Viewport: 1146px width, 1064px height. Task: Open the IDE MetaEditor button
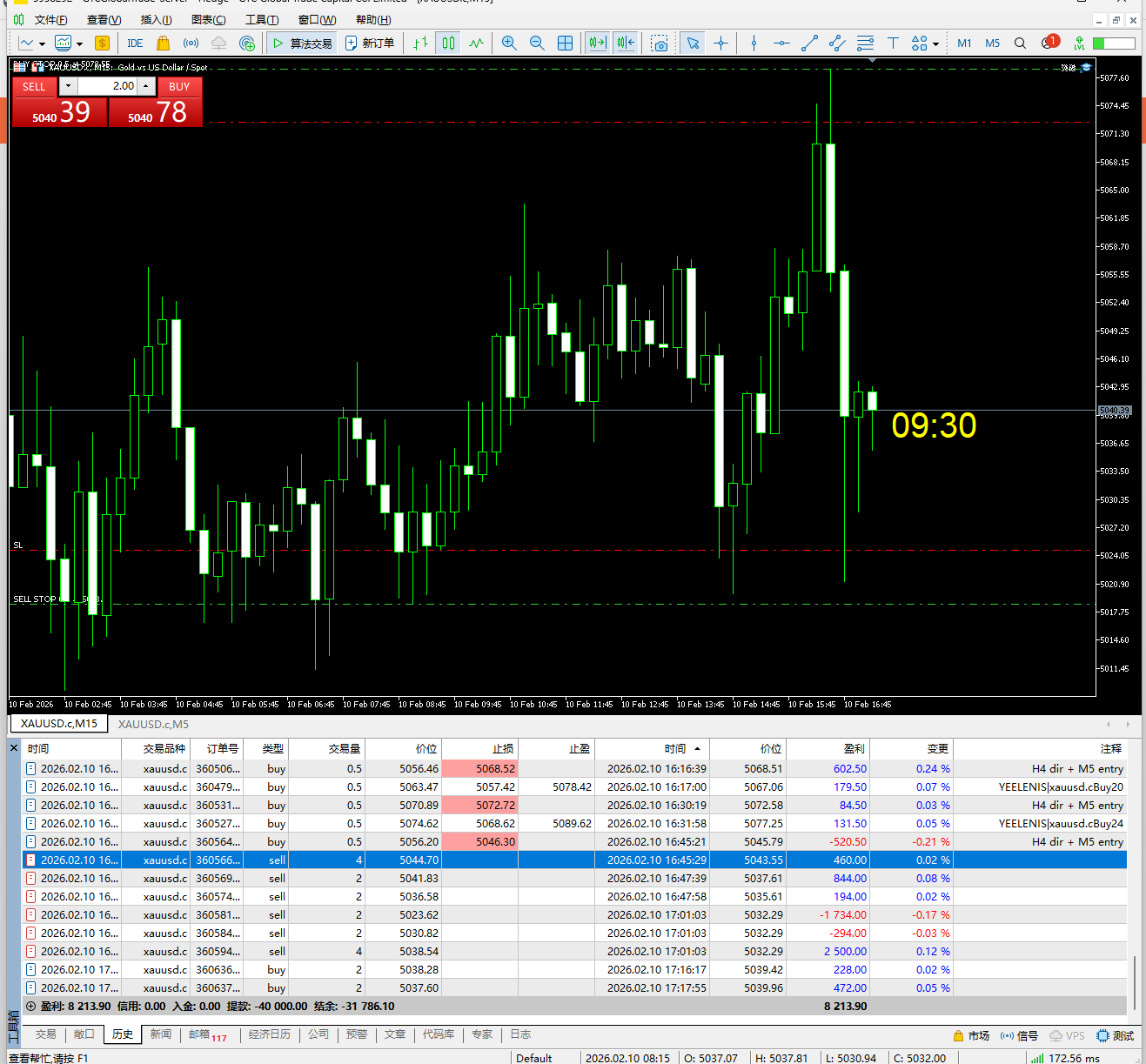135,43
